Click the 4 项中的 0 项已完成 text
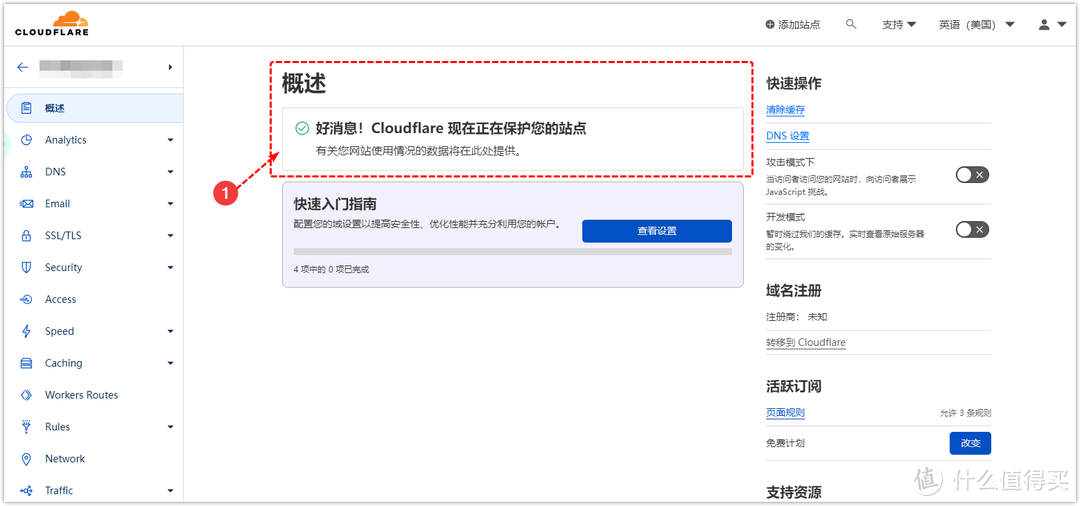Viewport: 1080px width, 506px height. point(331,270)
